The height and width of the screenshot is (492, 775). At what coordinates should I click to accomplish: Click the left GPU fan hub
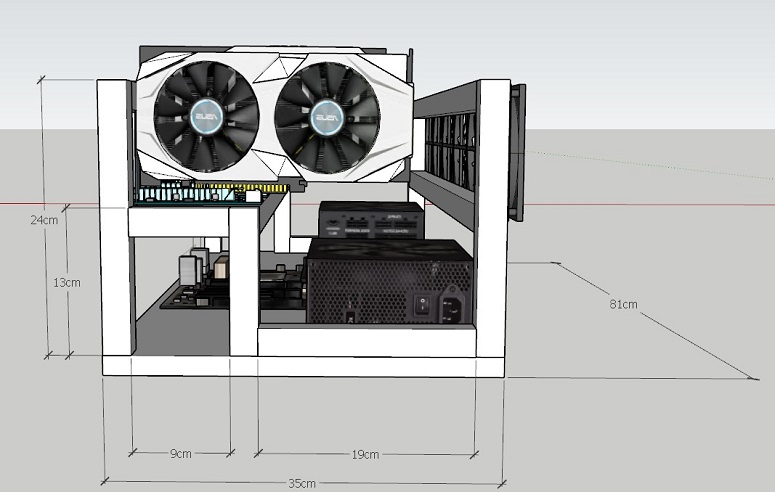pos(207,117)
